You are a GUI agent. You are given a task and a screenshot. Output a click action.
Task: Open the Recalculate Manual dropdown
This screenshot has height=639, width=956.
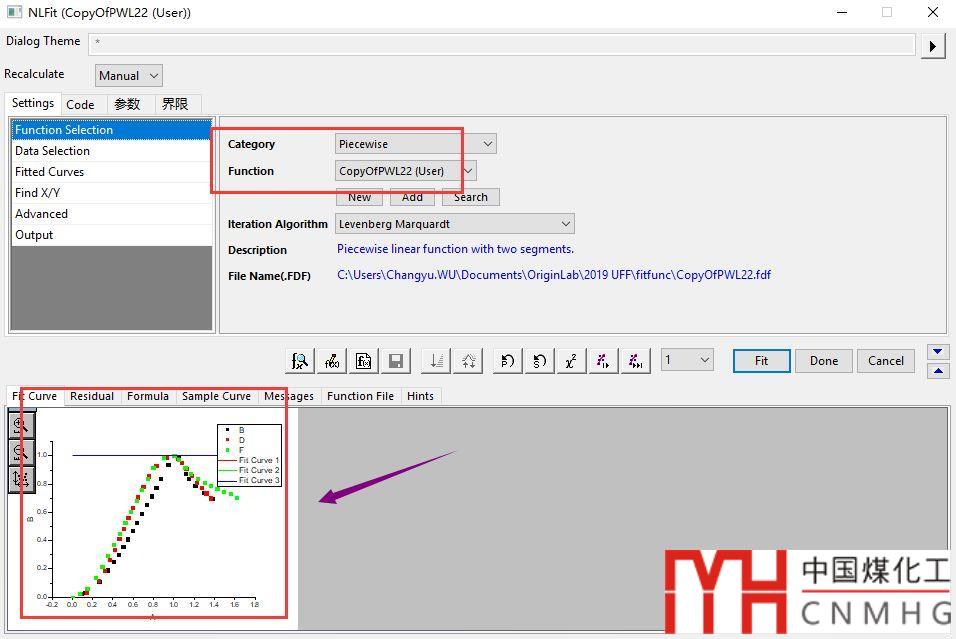click(128, 75)
